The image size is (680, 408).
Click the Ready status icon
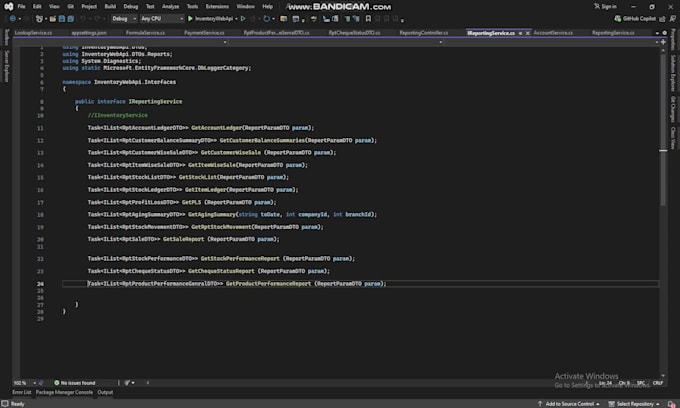5,404
